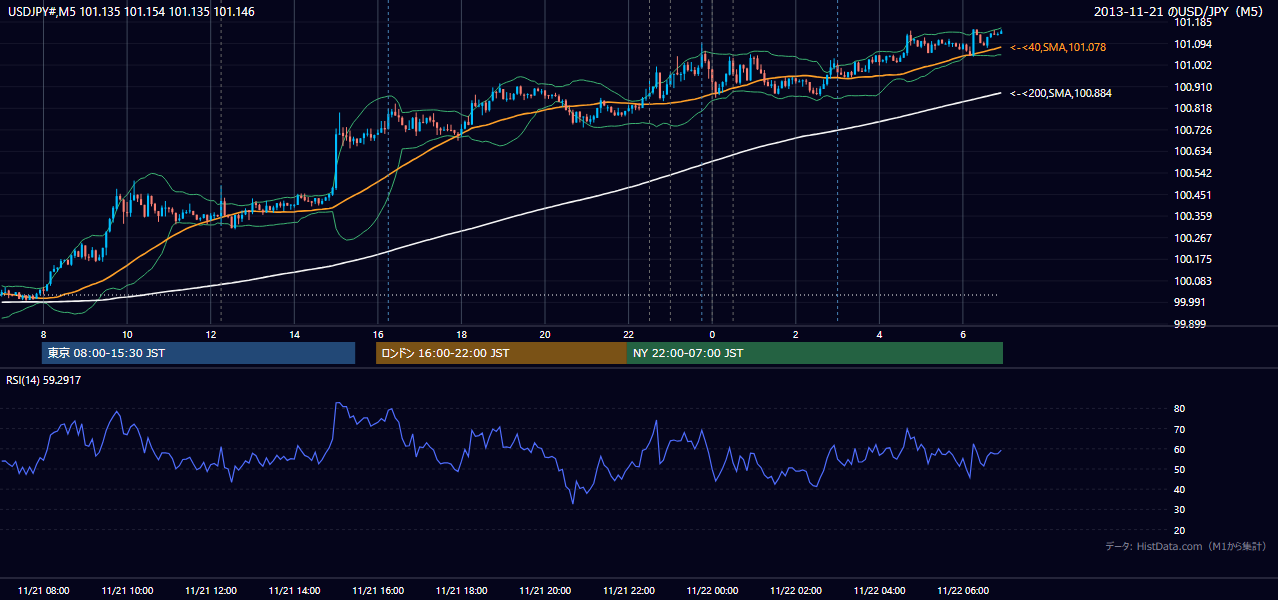Image resolution: width=1278 pixels, height=600 pixels.
Task: Click the RSI(14) 59.2917 indicator label
Action: coord(44,380)
